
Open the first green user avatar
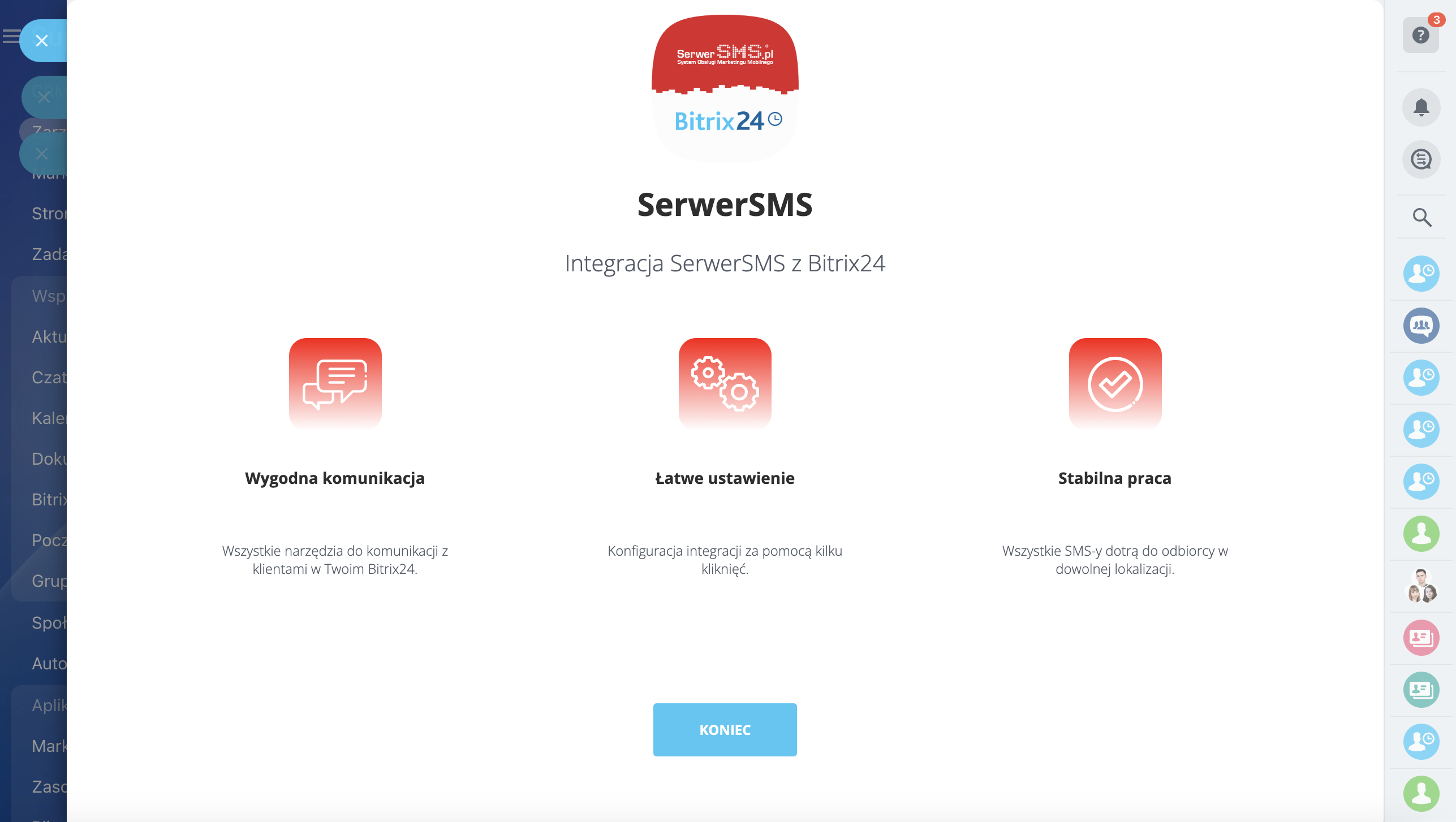(1421, 534)
